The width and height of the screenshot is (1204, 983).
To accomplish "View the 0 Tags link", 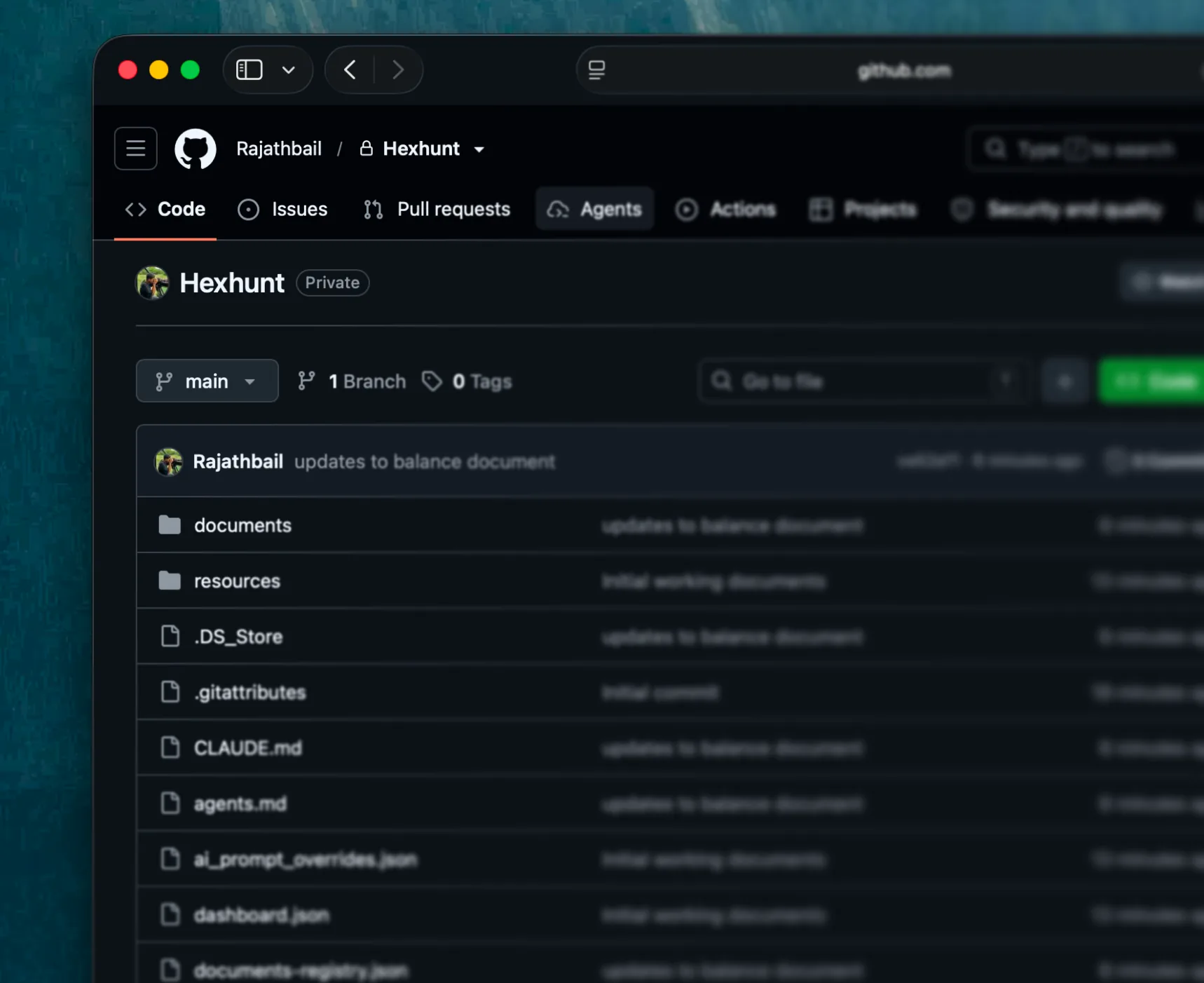I will click(x=467, y=381).
